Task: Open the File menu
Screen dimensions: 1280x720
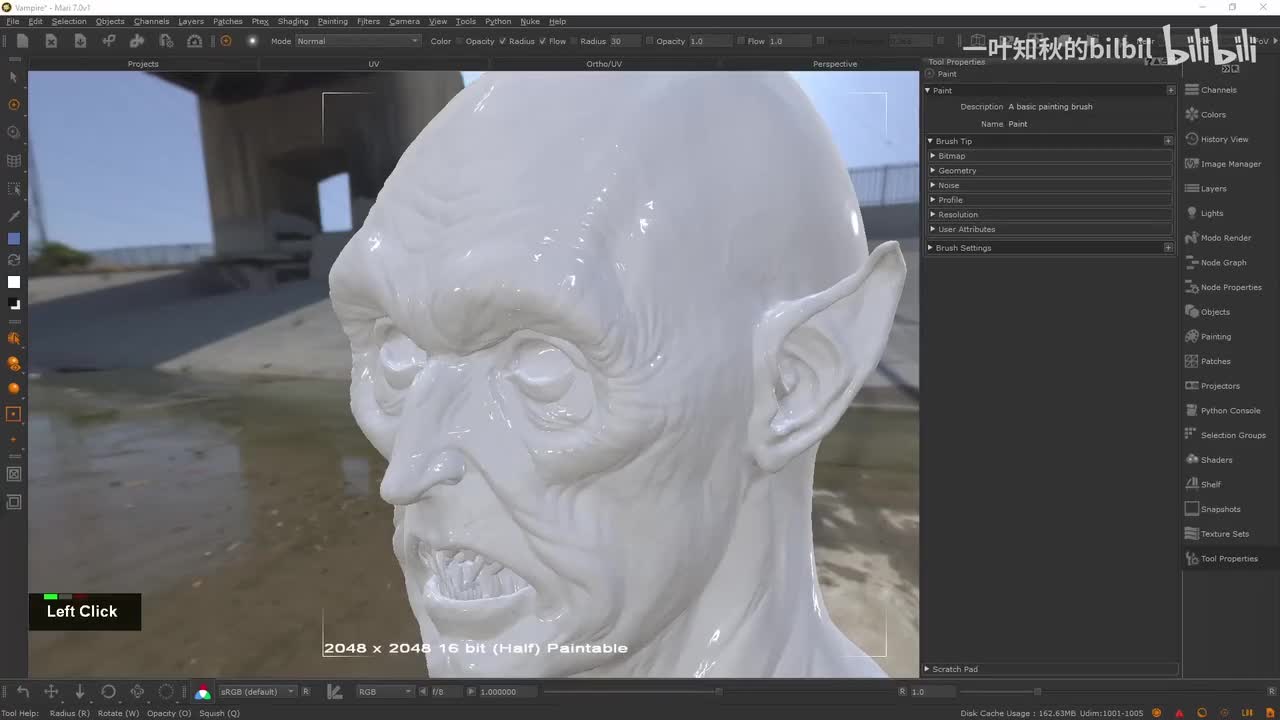Action: (x=13, y=21)
